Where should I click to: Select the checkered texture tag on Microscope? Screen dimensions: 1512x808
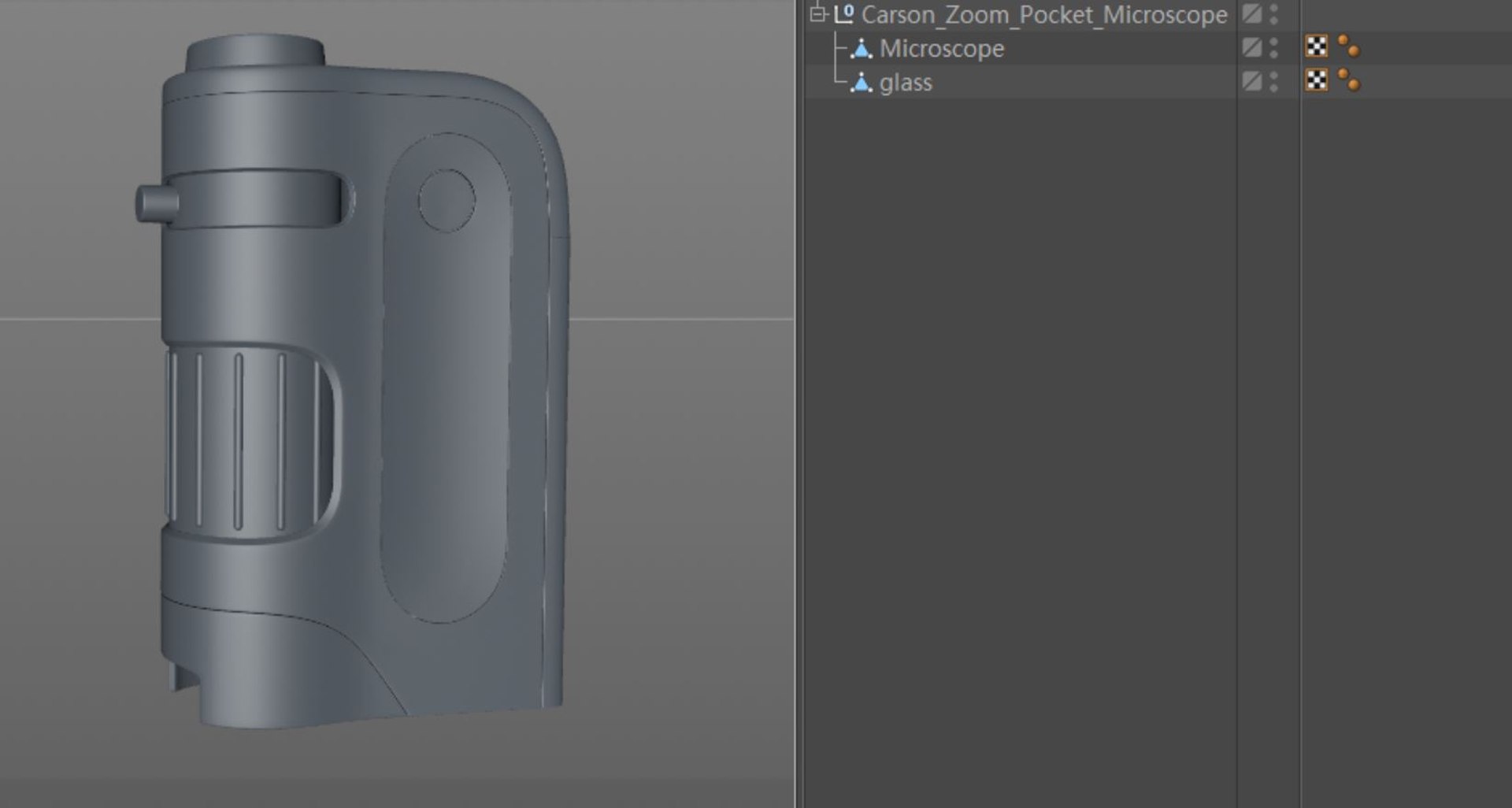[x=1317, y=46]
